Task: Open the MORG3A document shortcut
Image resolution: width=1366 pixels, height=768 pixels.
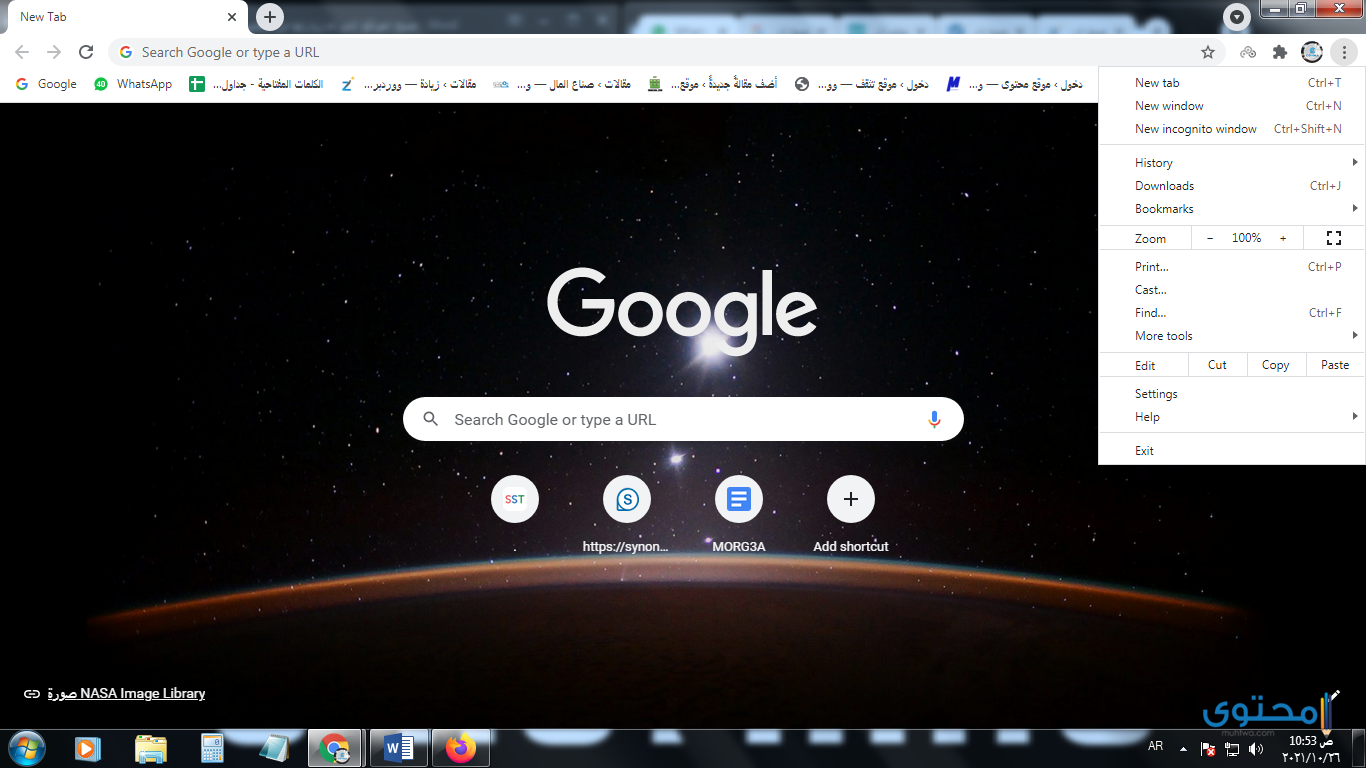Action: 739,499
